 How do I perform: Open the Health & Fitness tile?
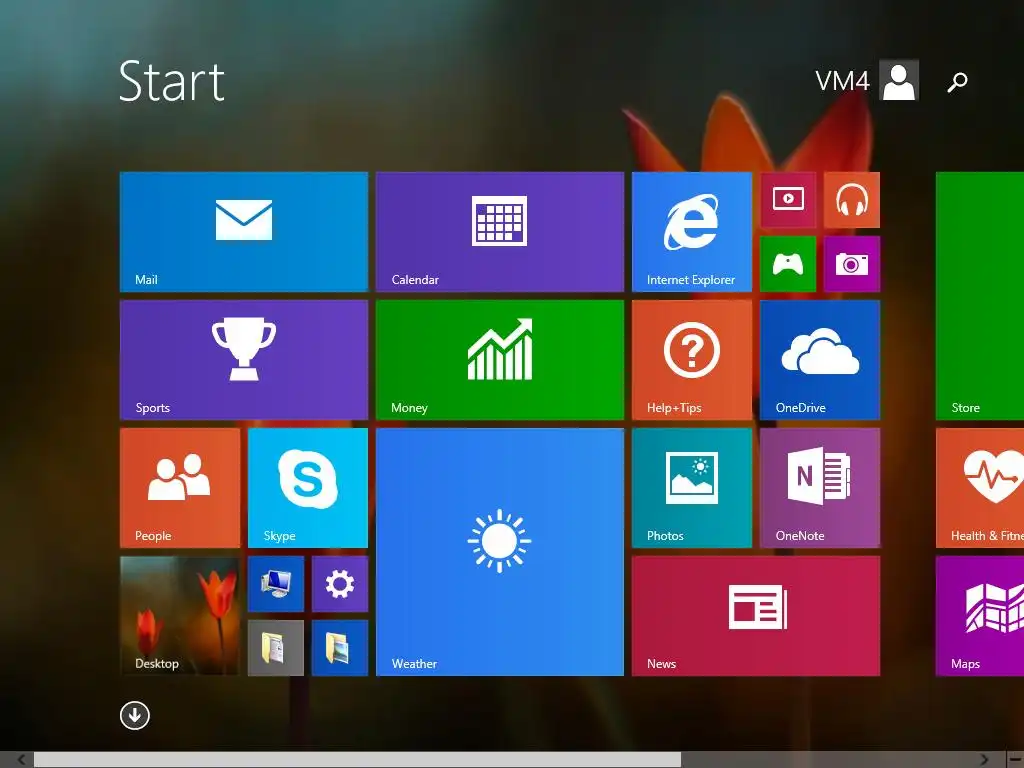point(980,488)
